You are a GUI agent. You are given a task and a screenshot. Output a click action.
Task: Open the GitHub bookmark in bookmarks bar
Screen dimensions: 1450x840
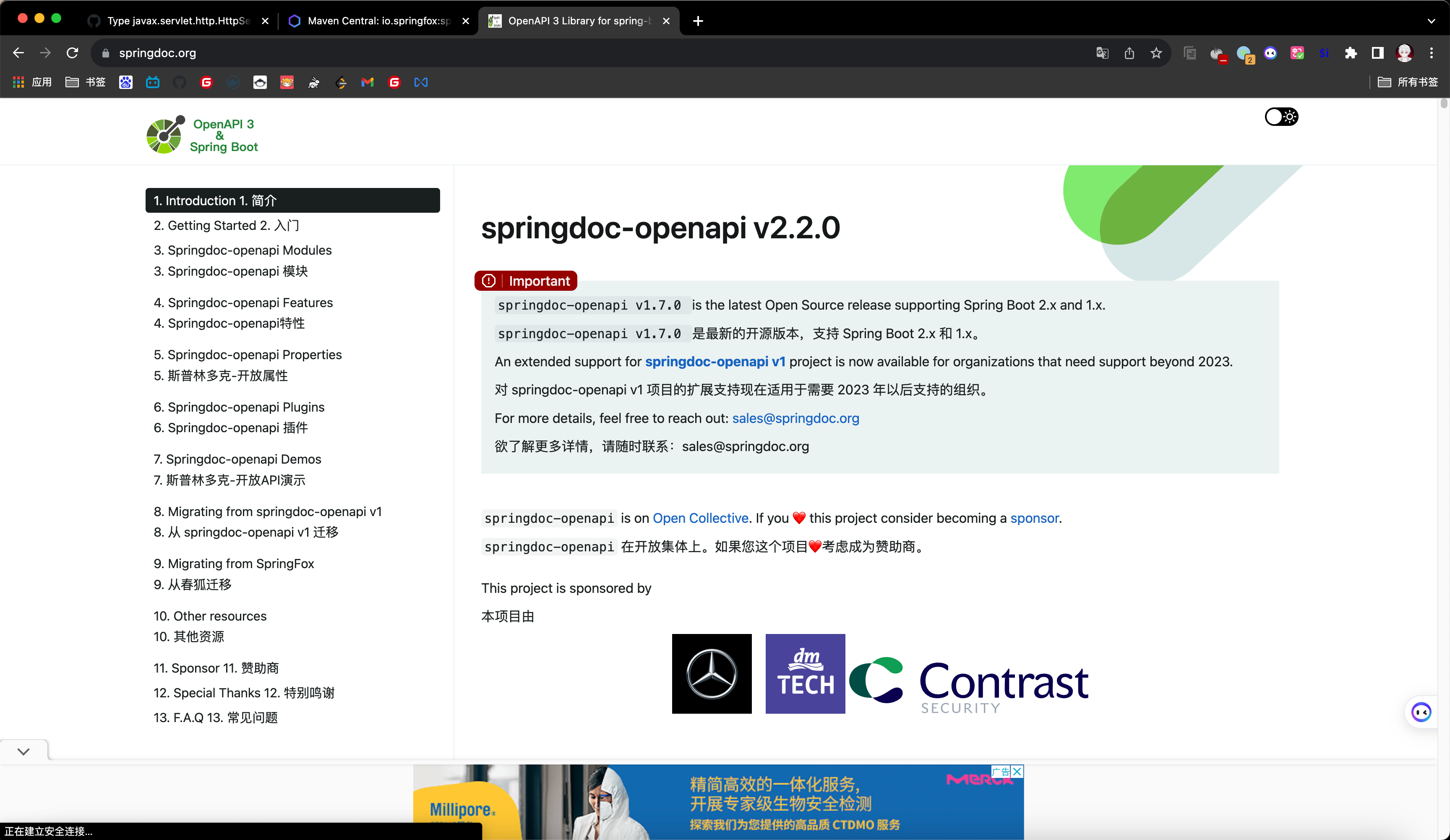[x=180, y=82]
